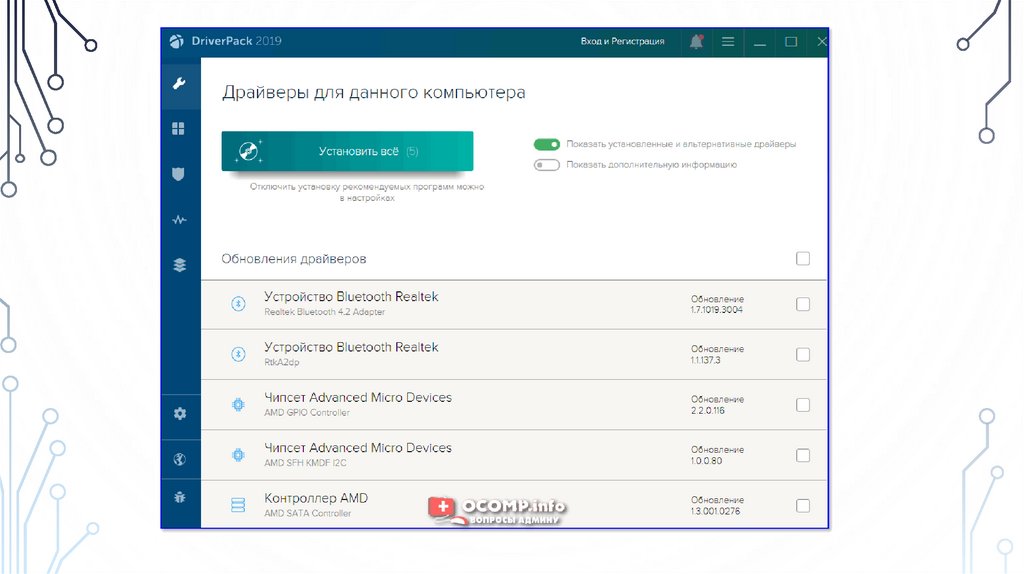Click note about disabling recommended programs
This screenshot has height=574, width=1024.
(367, 192)
